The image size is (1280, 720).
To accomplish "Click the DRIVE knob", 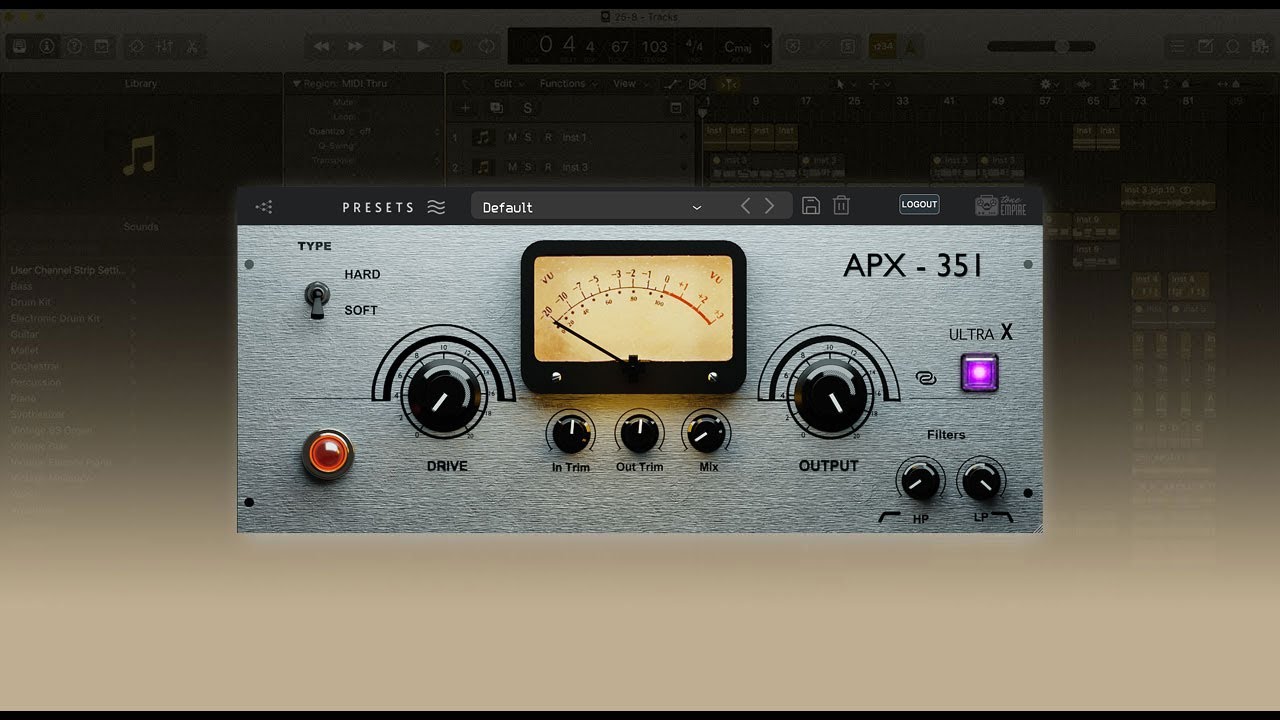I will [443, 397].
